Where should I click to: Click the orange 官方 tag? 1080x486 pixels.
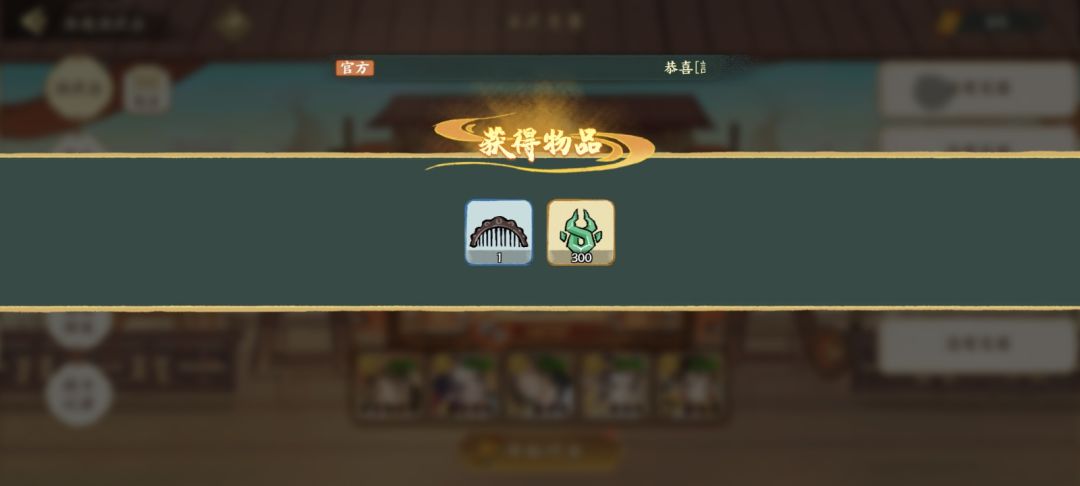(x=355, y=67)
